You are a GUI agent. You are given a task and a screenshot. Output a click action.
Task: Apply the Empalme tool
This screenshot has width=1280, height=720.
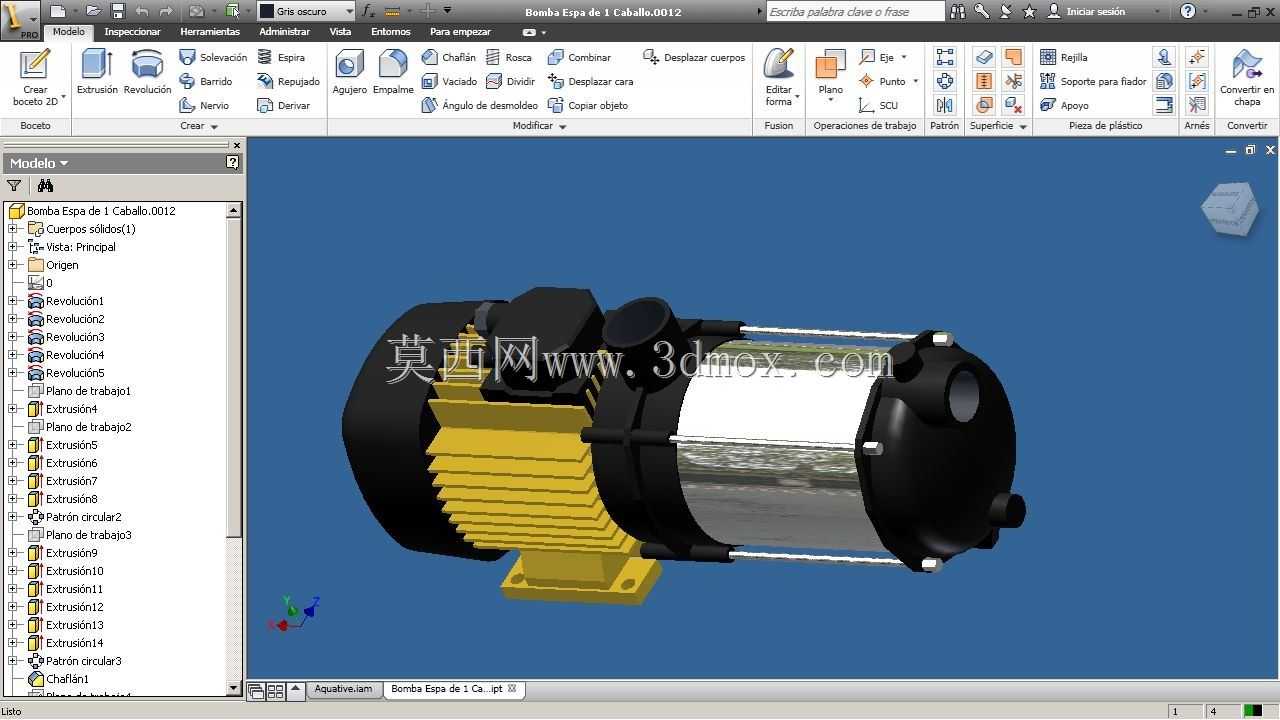393,72
